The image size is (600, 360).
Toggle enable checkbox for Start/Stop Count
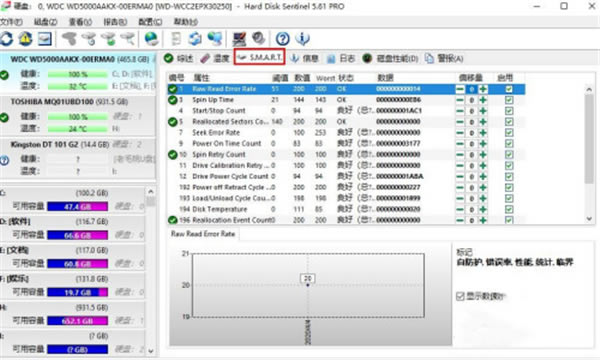pos(509,111)
